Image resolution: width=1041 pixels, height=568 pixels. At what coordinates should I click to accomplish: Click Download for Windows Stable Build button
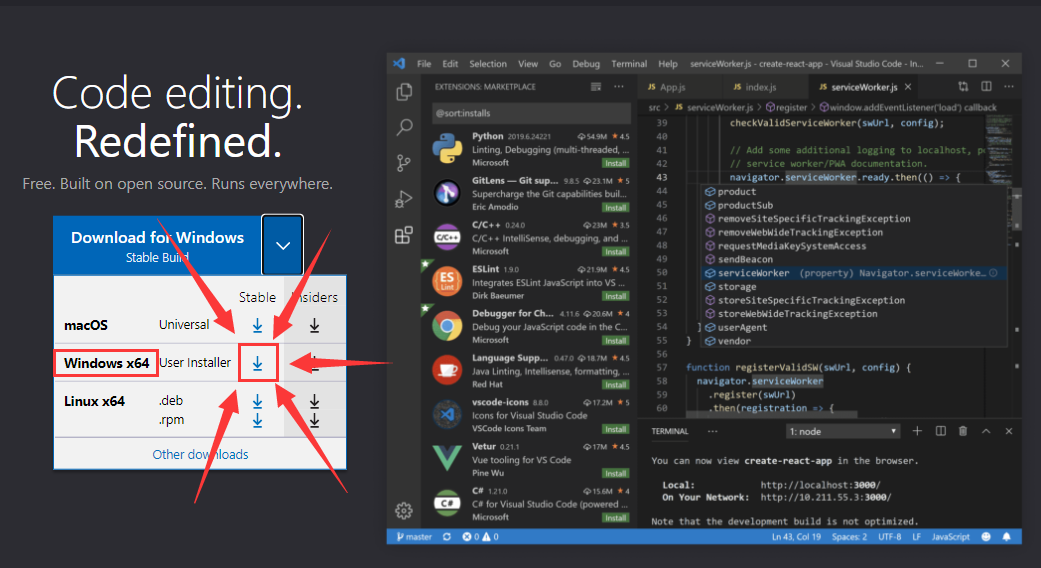(157, 245)
